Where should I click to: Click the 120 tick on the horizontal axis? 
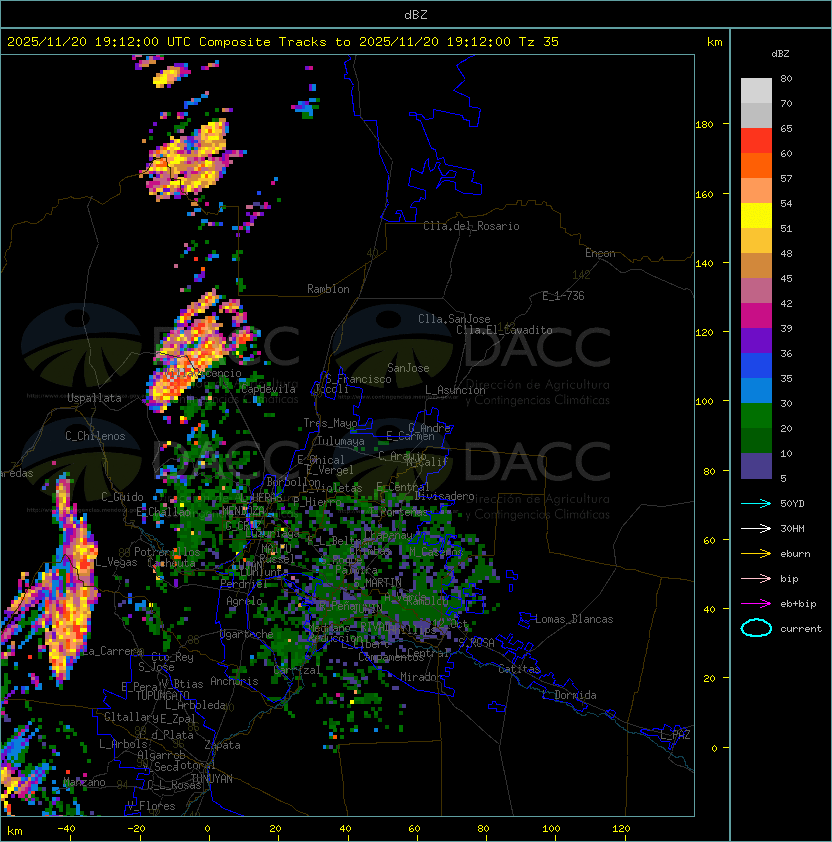tap(621, 829)
